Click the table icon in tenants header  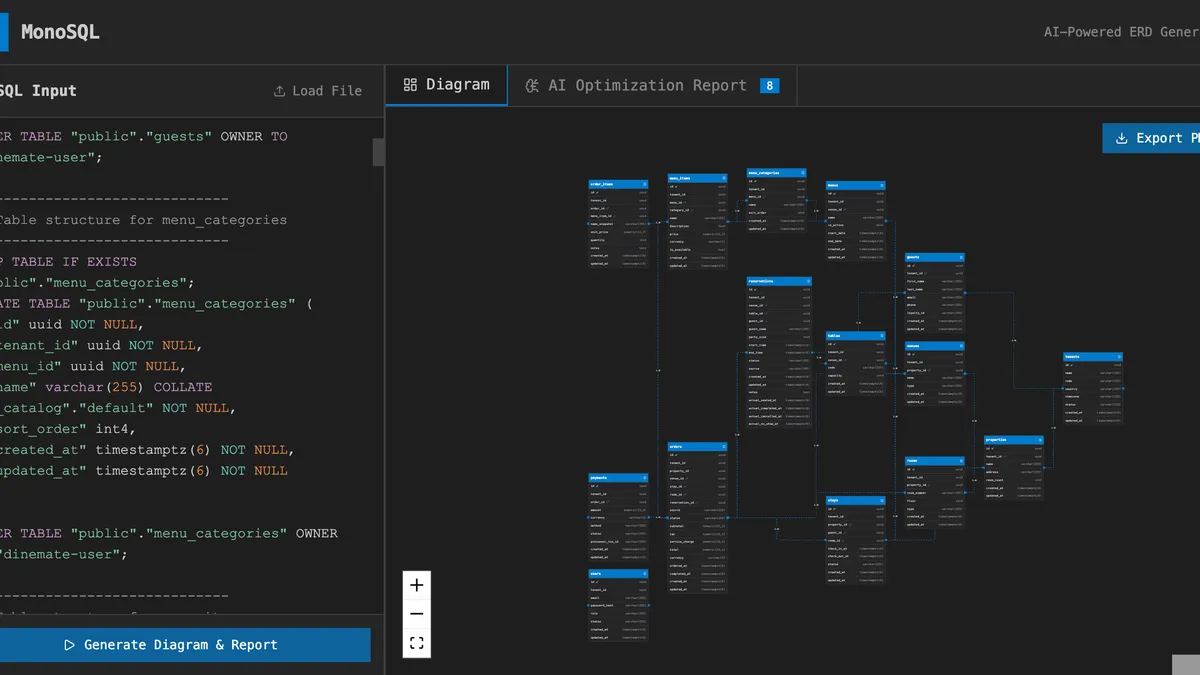1119,356
